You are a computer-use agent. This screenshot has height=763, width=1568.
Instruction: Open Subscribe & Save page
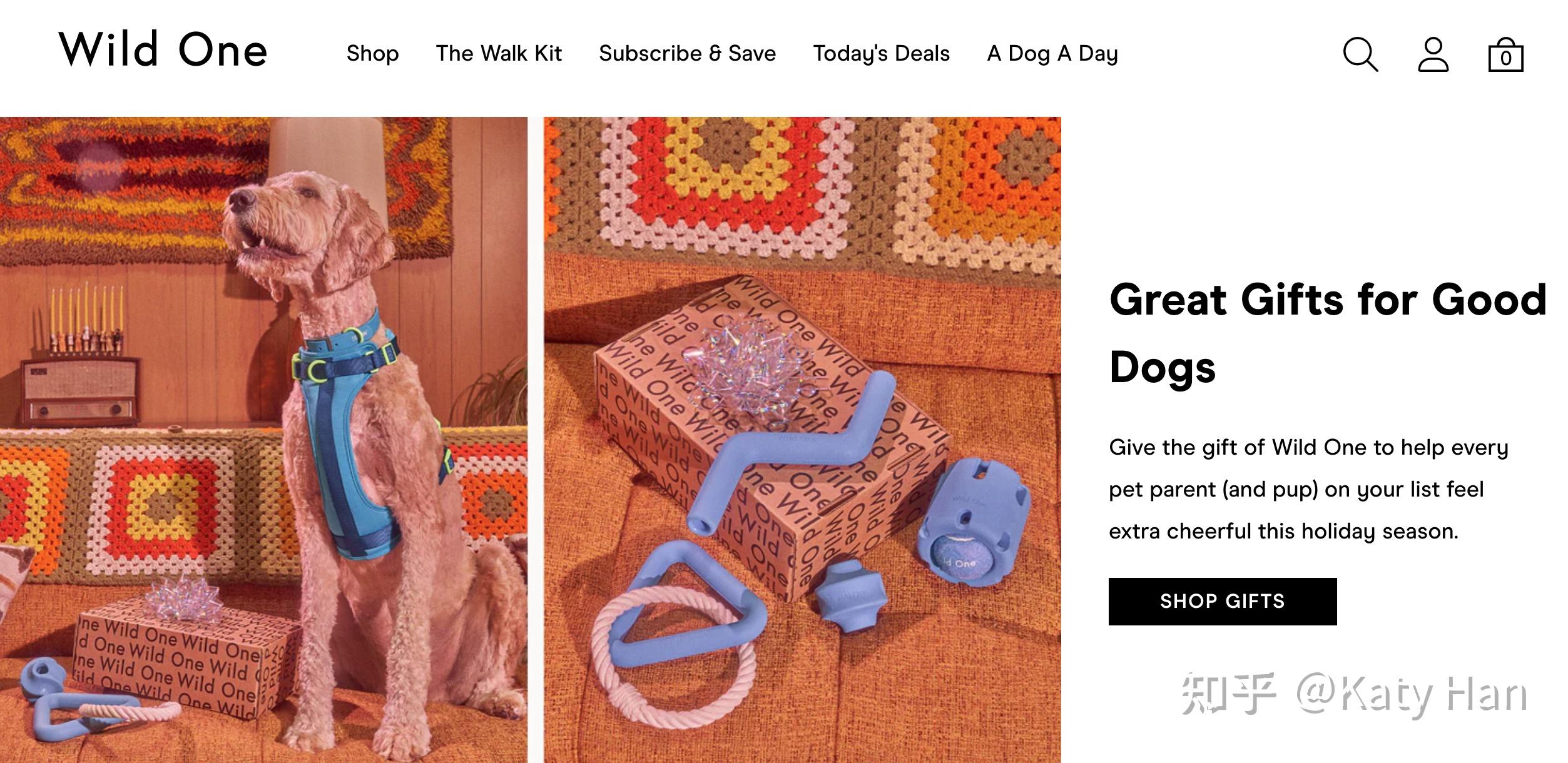(x=687, y=54)
